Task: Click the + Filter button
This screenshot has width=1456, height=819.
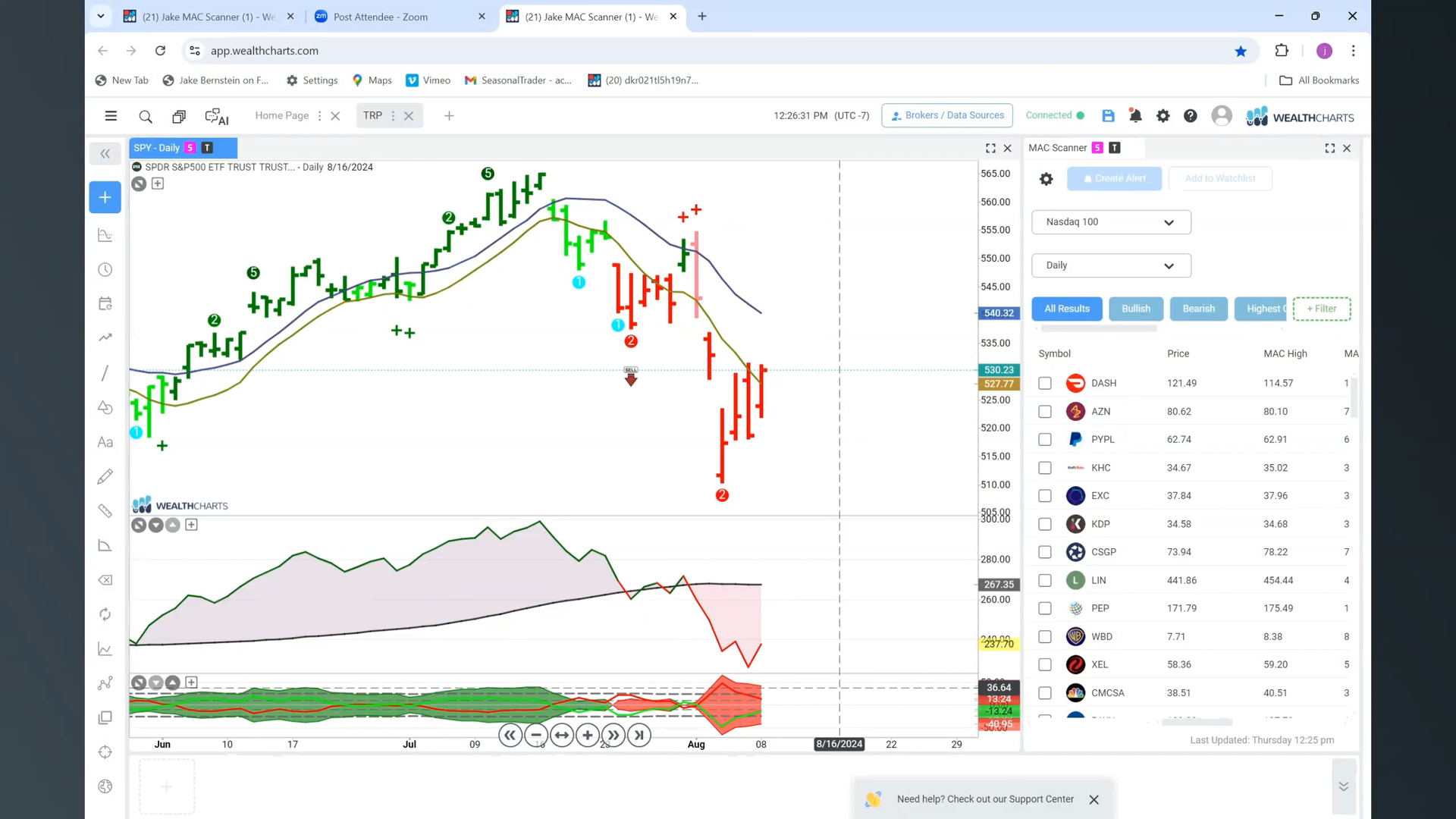Action: [1322, 309]
